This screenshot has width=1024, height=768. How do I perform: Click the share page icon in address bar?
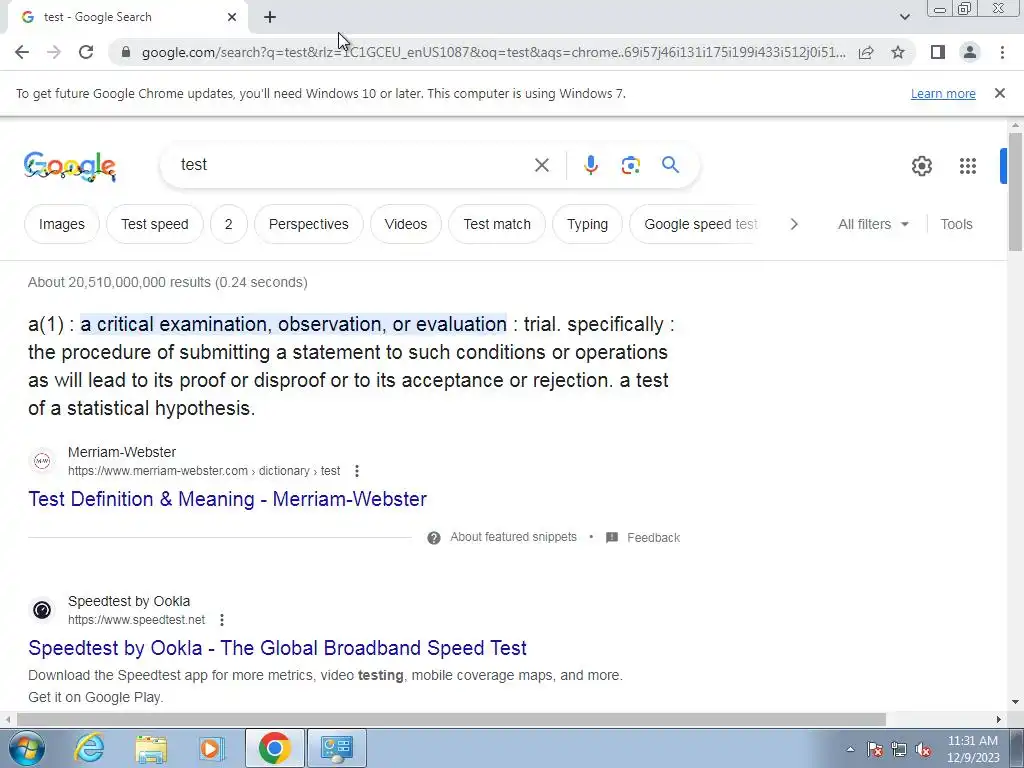[866, 52]
